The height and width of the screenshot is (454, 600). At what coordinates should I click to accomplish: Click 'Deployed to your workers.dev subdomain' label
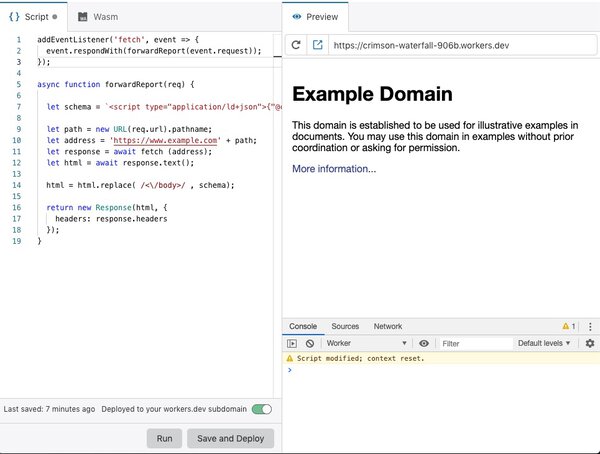174,409
